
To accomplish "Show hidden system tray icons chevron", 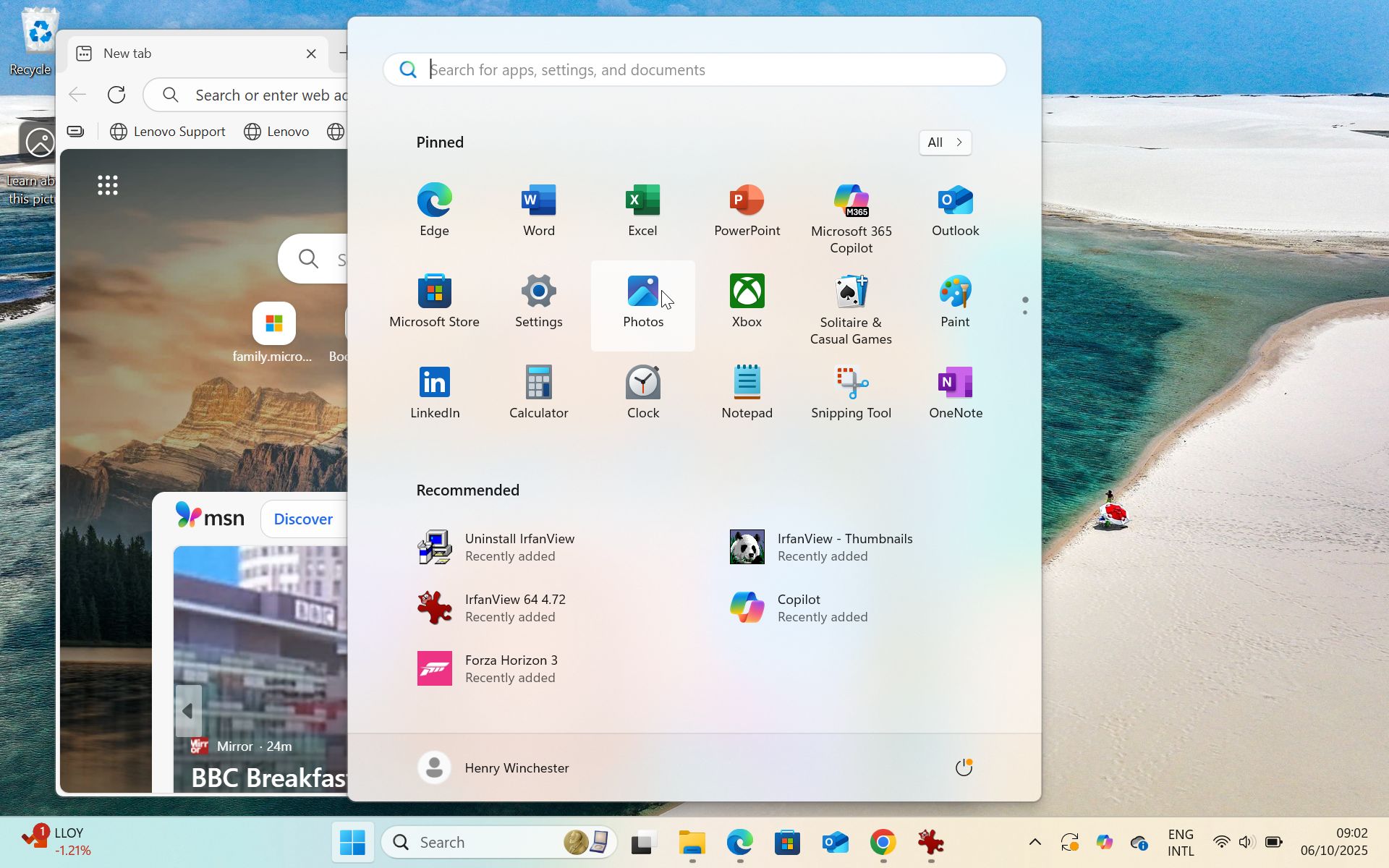I will coord(1035,842).
